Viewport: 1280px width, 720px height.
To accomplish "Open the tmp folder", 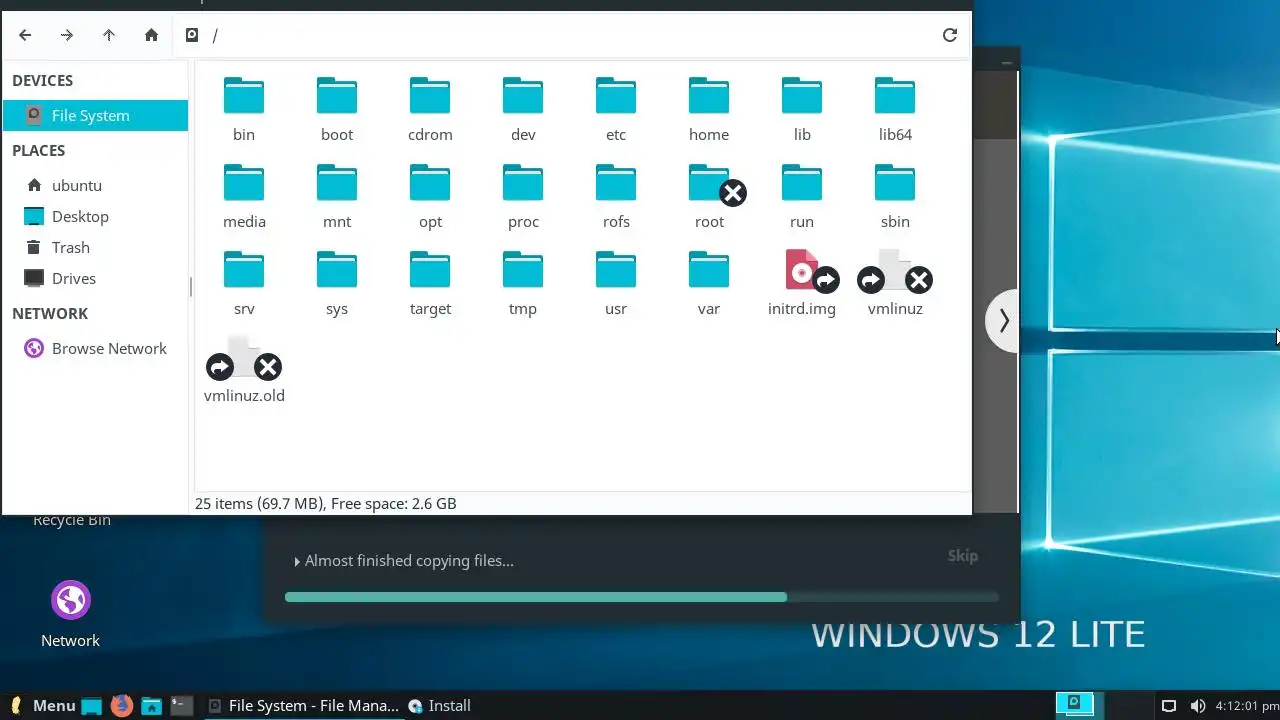I will [x=523, y=284].
